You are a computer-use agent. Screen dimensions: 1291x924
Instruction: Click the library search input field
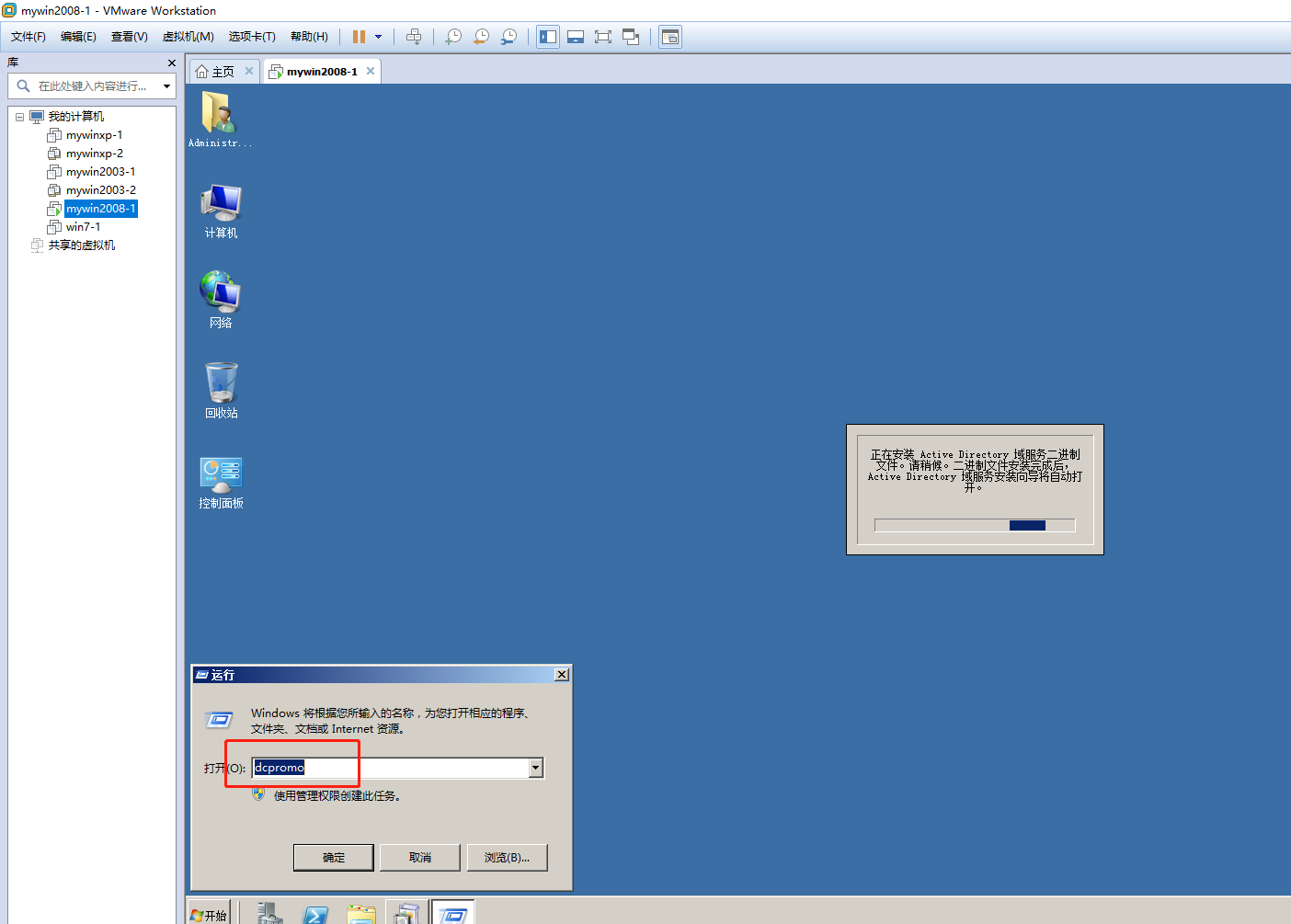tap(92, 86)
